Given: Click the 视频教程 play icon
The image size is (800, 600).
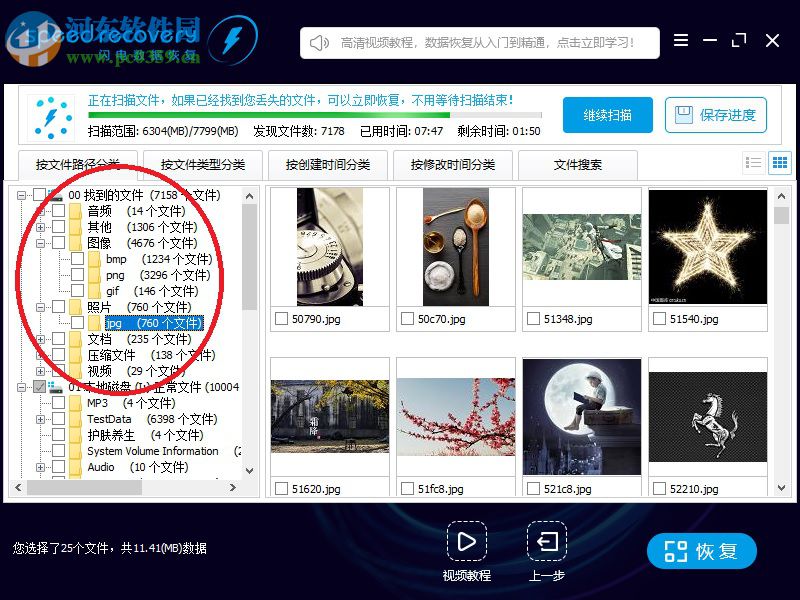Looking at the screenshot, I should click(x=468, y=541).
